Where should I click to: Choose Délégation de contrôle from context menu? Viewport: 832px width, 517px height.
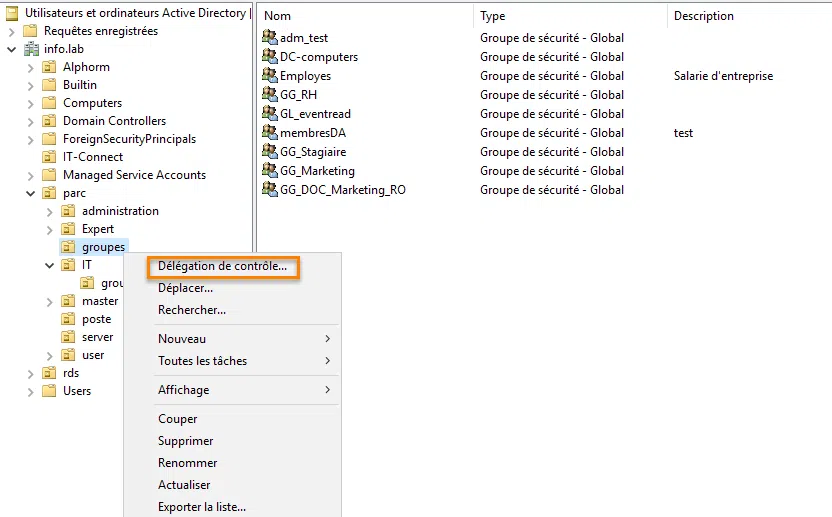tap(222, 266)
